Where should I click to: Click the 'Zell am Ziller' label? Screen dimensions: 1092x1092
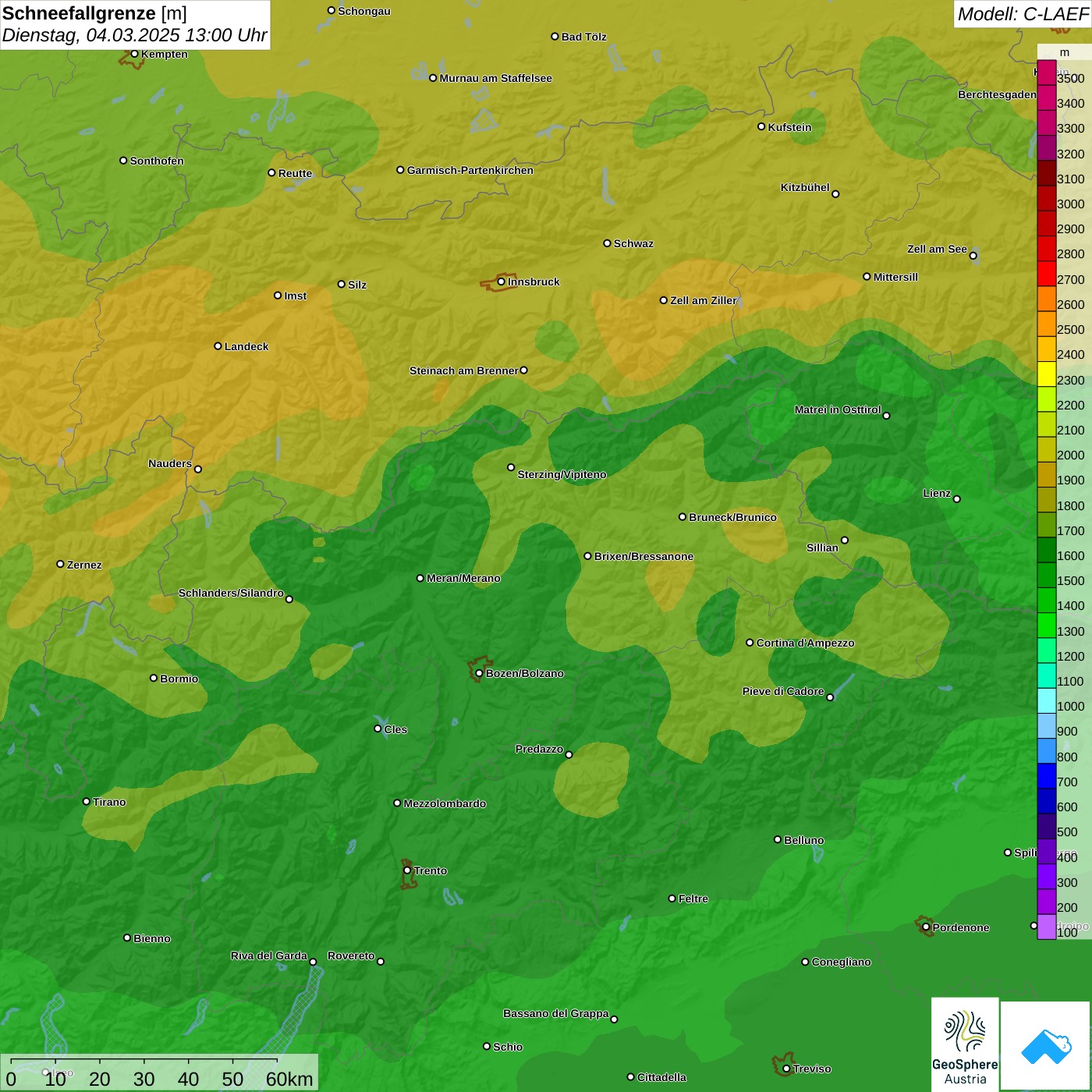(x=704, y=300)
